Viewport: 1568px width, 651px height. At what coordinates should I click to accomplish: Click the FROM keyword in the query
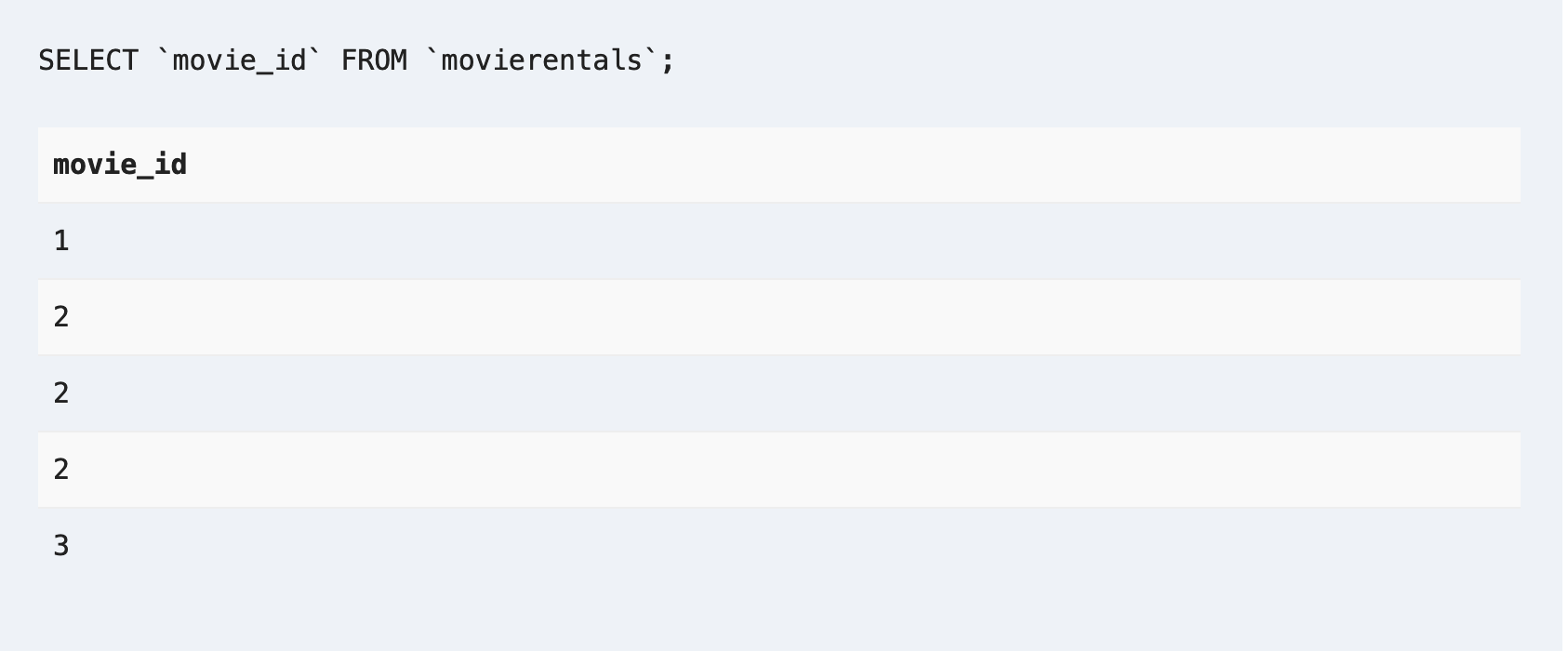click(x=374, y=60)
